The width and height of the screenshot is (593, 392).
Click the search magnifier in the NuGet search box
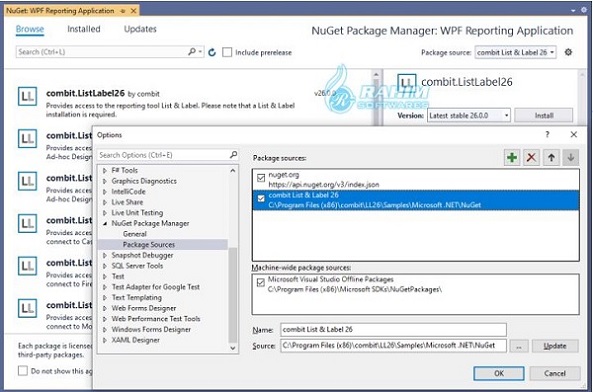192,51
